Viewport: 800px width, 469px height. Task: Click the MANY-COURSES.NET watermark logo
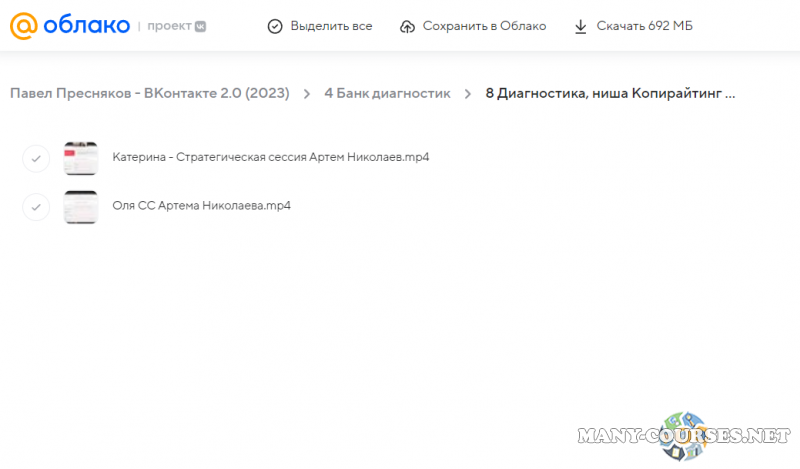coord(690,436)
